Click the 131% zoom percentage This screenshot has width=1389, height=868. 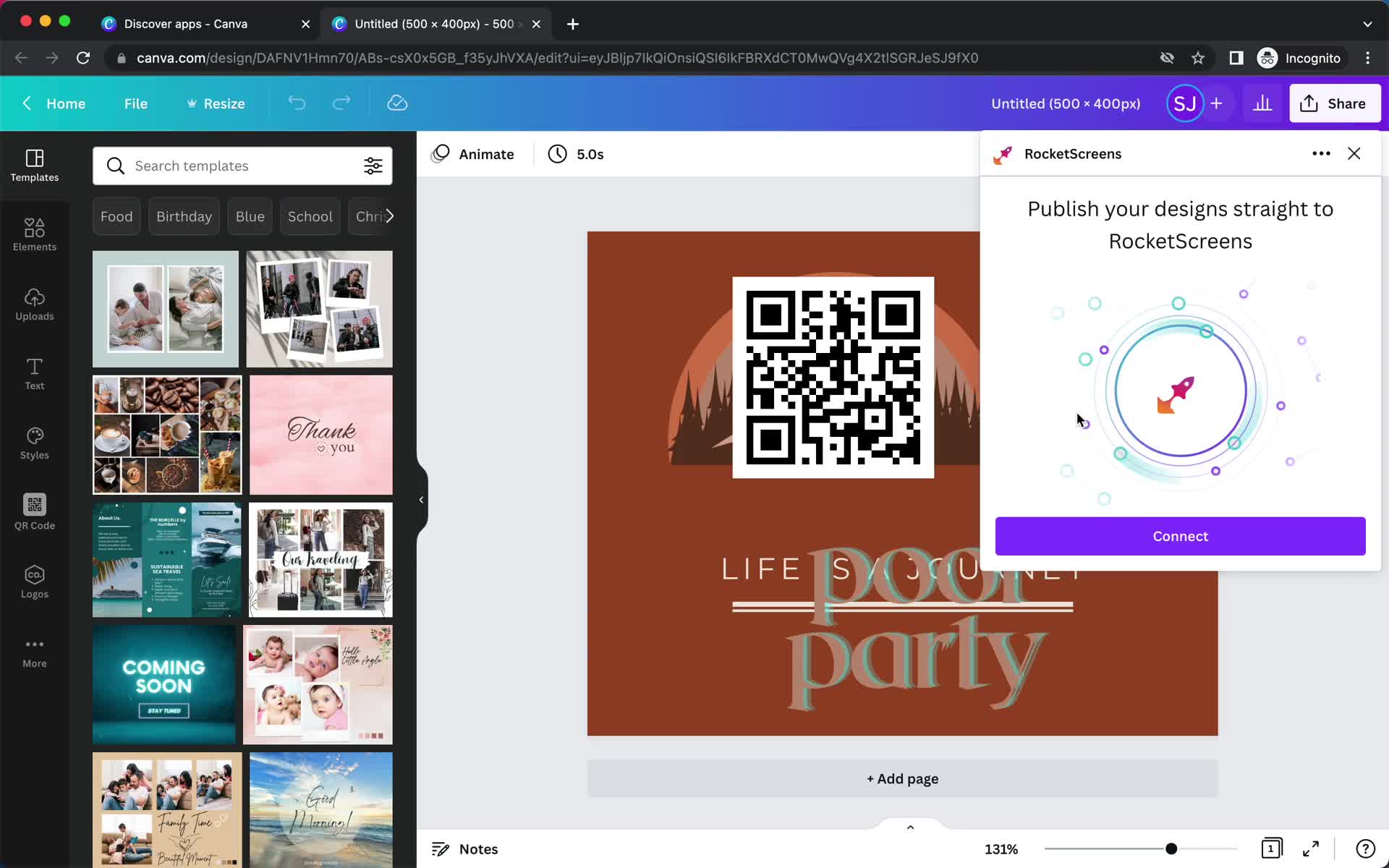coord(1001,848)
